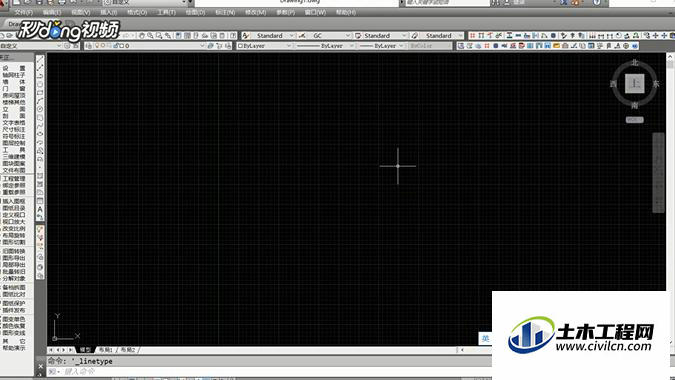Open 文件布图 in the left panel
The height and width of the screenshot is (380, 675).
click(14, 170)
